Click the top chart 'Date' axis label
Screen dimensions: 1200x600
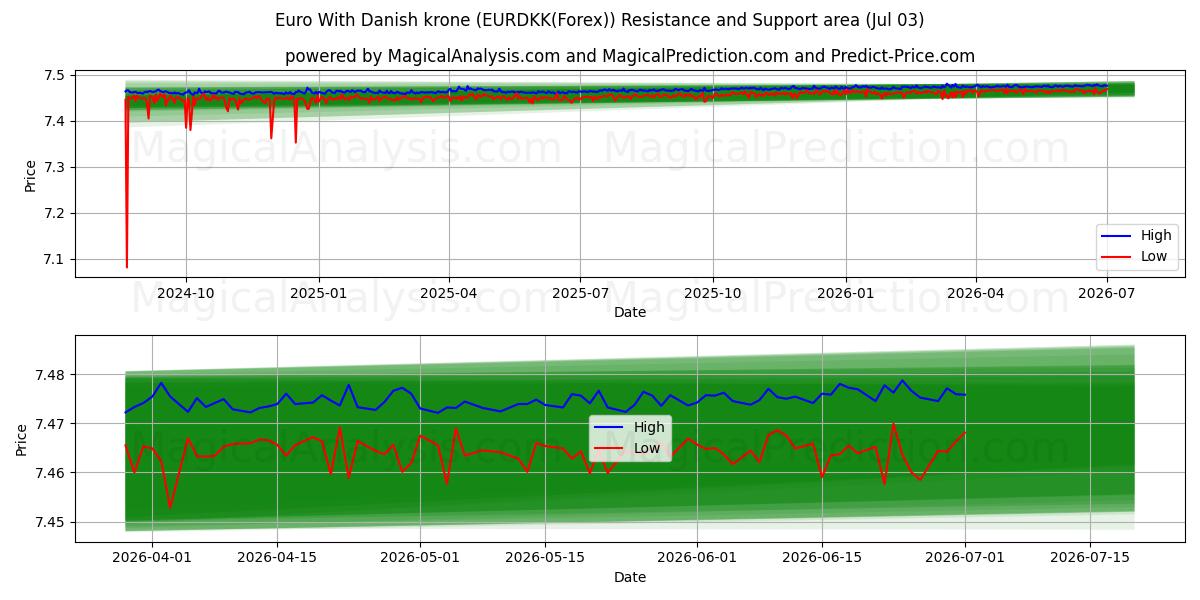click(x=630, y=312)
